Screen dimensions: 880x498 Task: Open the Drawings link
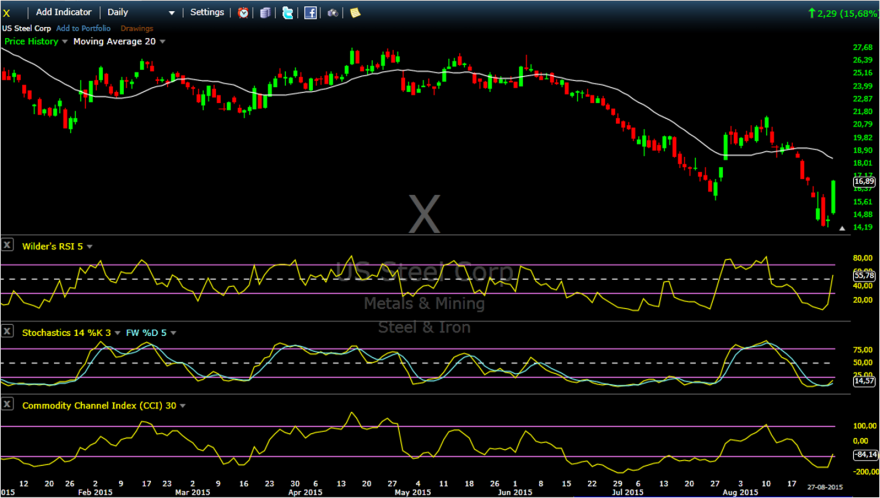click(137, 28)
